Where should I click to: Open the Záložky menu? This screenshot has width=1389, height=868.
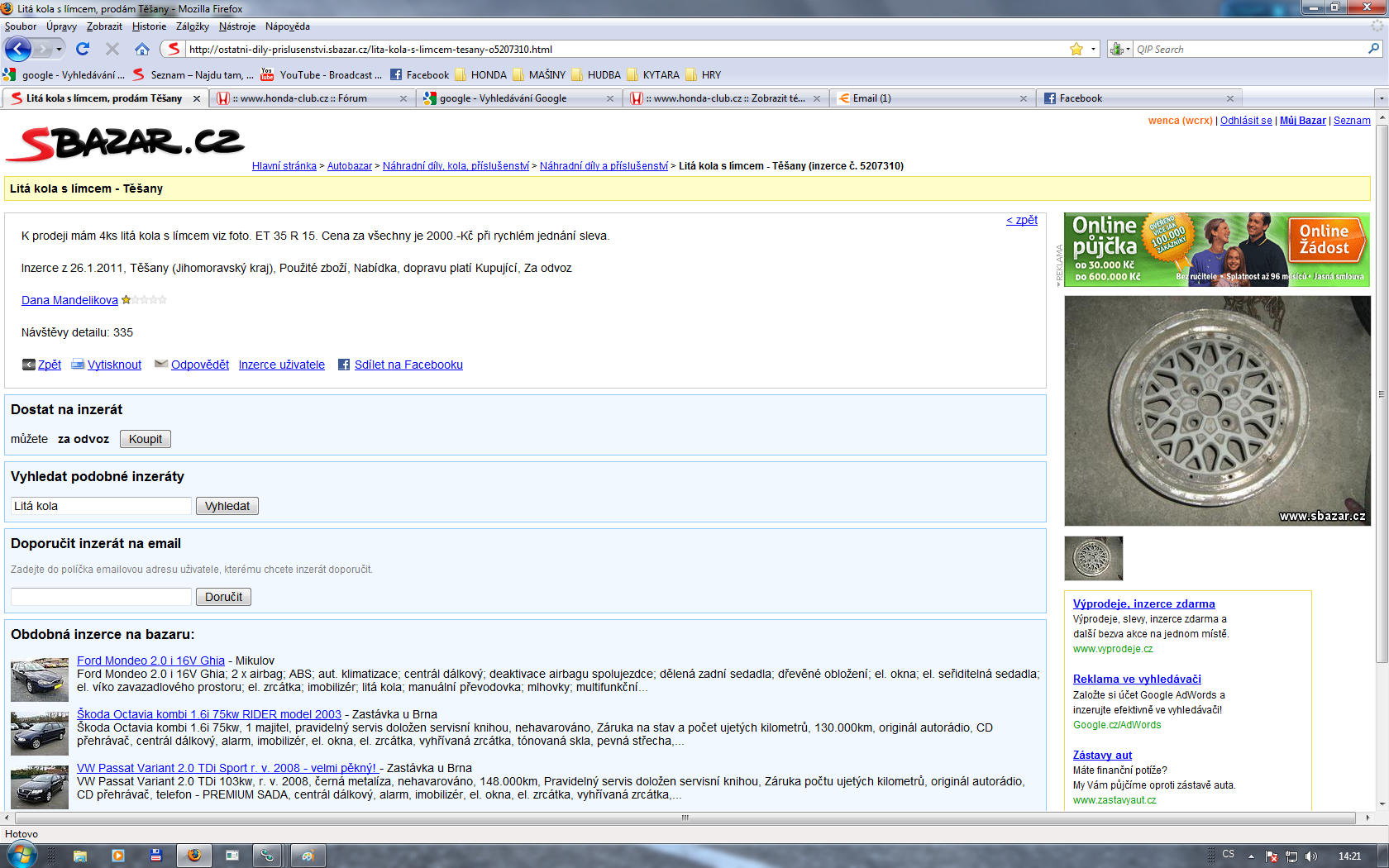click(x=192, y=26)
